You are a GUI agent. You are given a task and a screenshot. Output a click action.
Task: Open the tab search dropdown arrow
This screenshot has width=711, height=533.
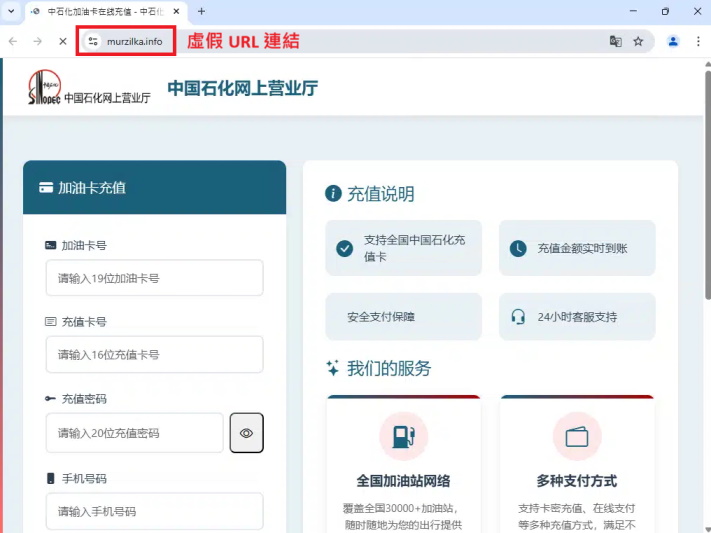tap(11, 11)
